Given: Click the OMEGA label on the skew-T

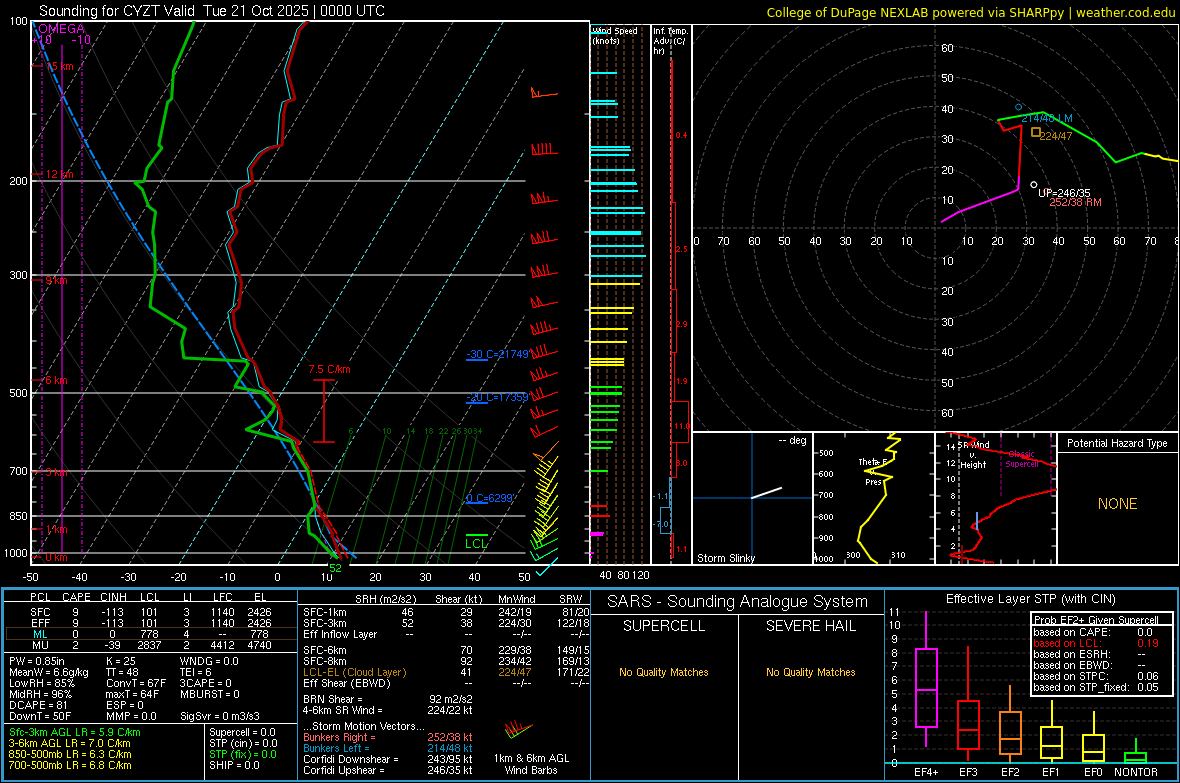Looking at the screenshot, I should pos(61,29).
